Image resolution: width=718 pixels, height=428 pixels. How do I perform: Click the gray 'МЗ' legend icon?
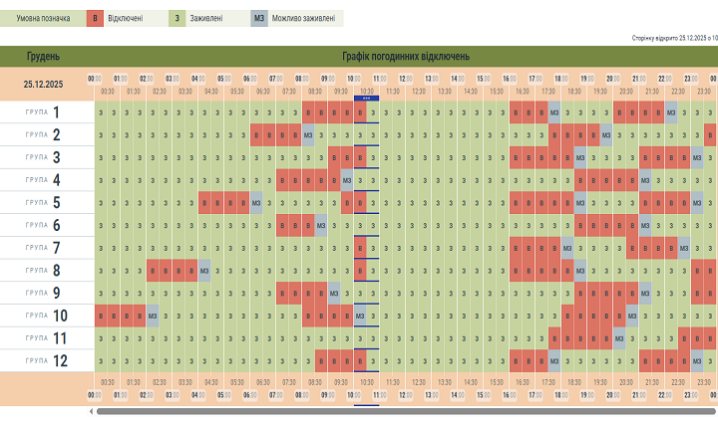coord(259,18)
